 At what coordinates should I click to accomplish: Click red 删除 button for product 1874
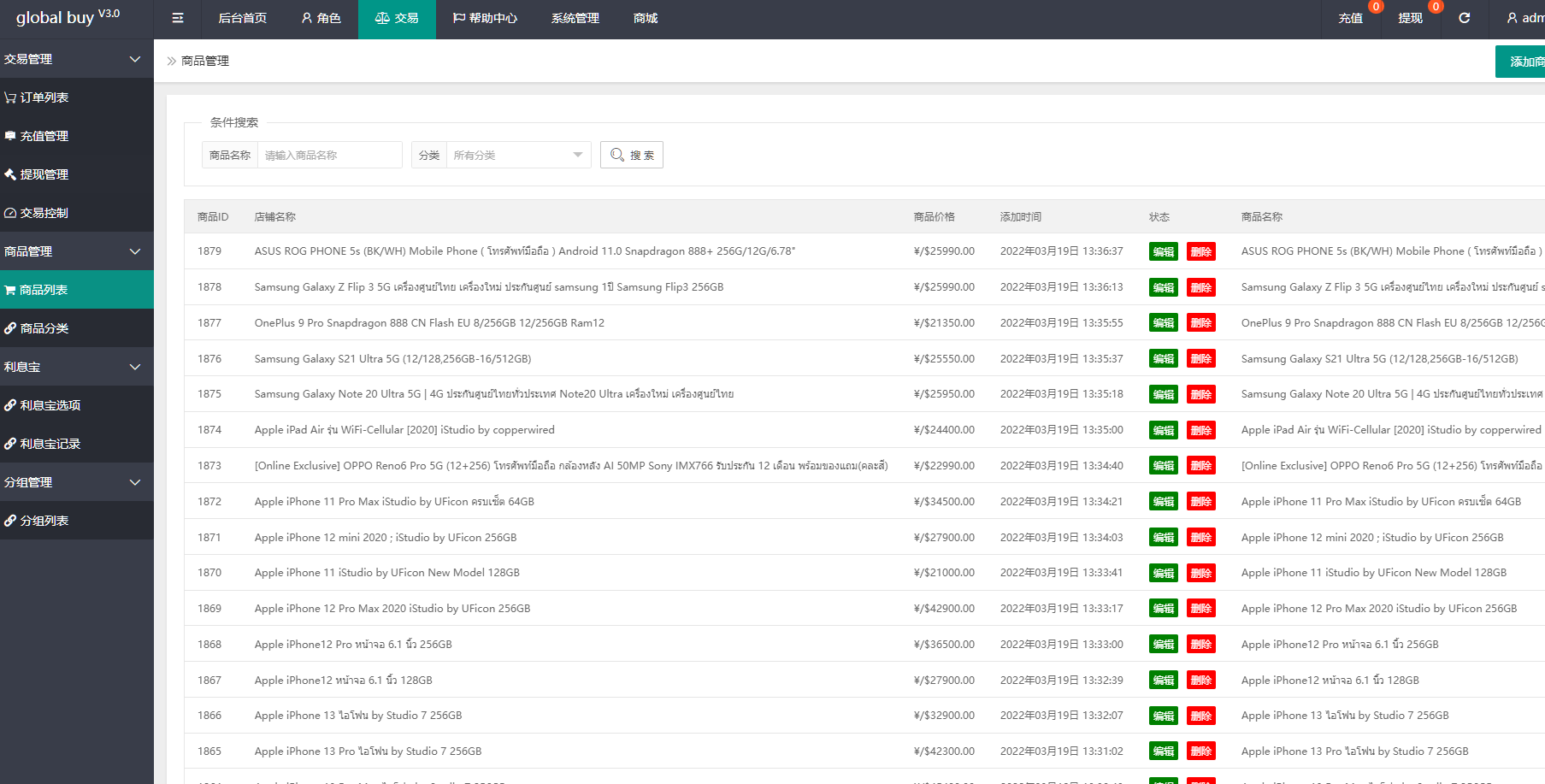coord(1200,430)
